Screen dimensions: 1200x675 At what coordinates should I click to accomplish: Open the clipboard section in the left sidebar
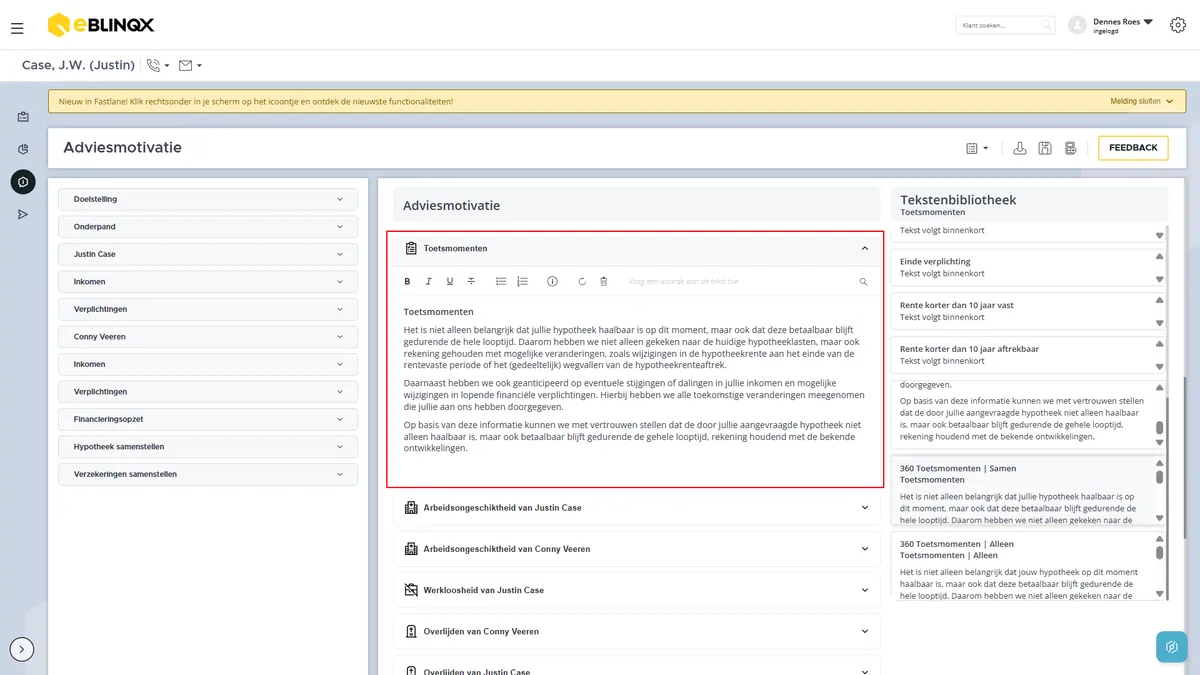pos(23,117)
